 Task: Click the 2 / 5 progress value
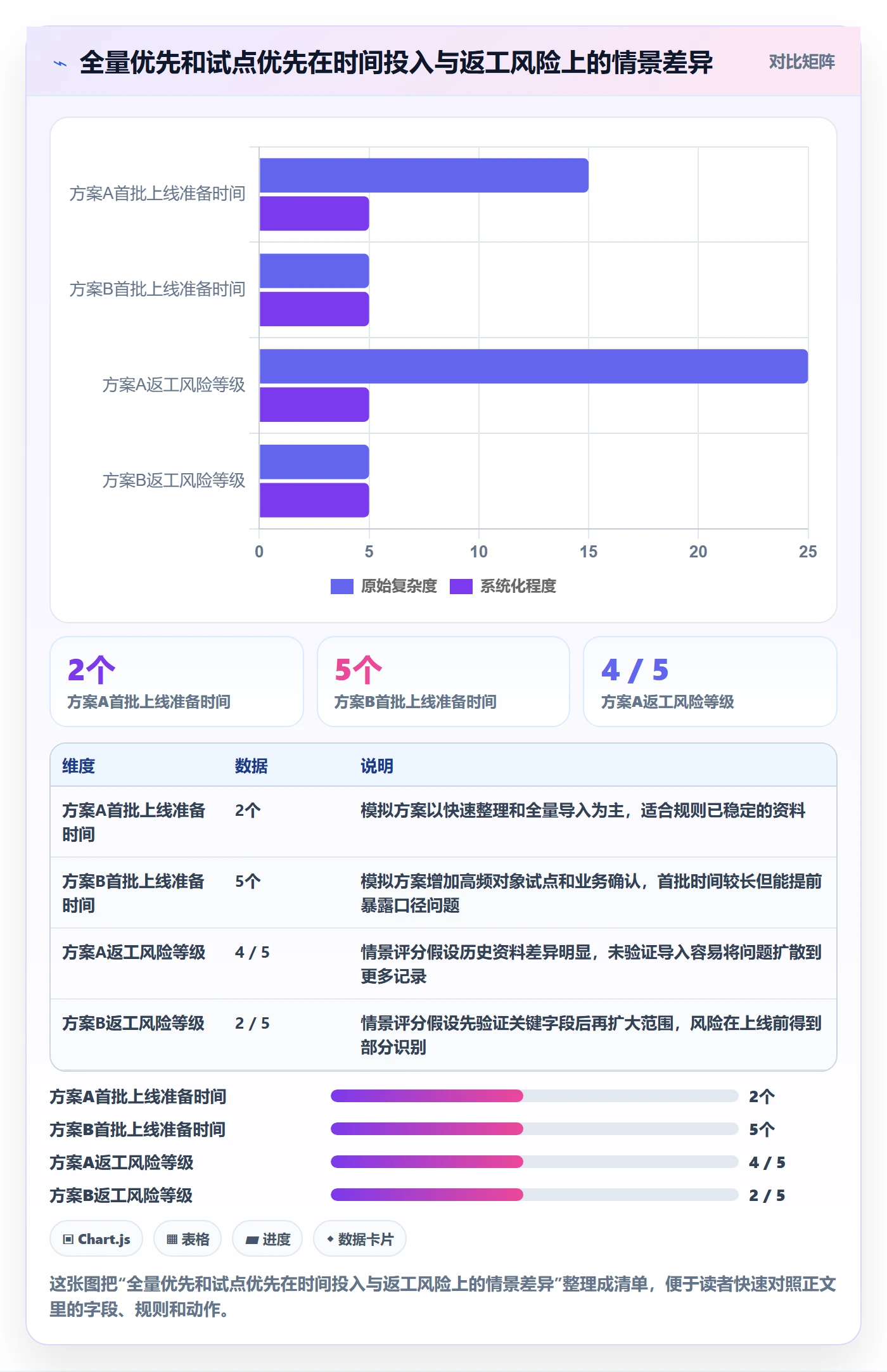[x=767, y=1195]
